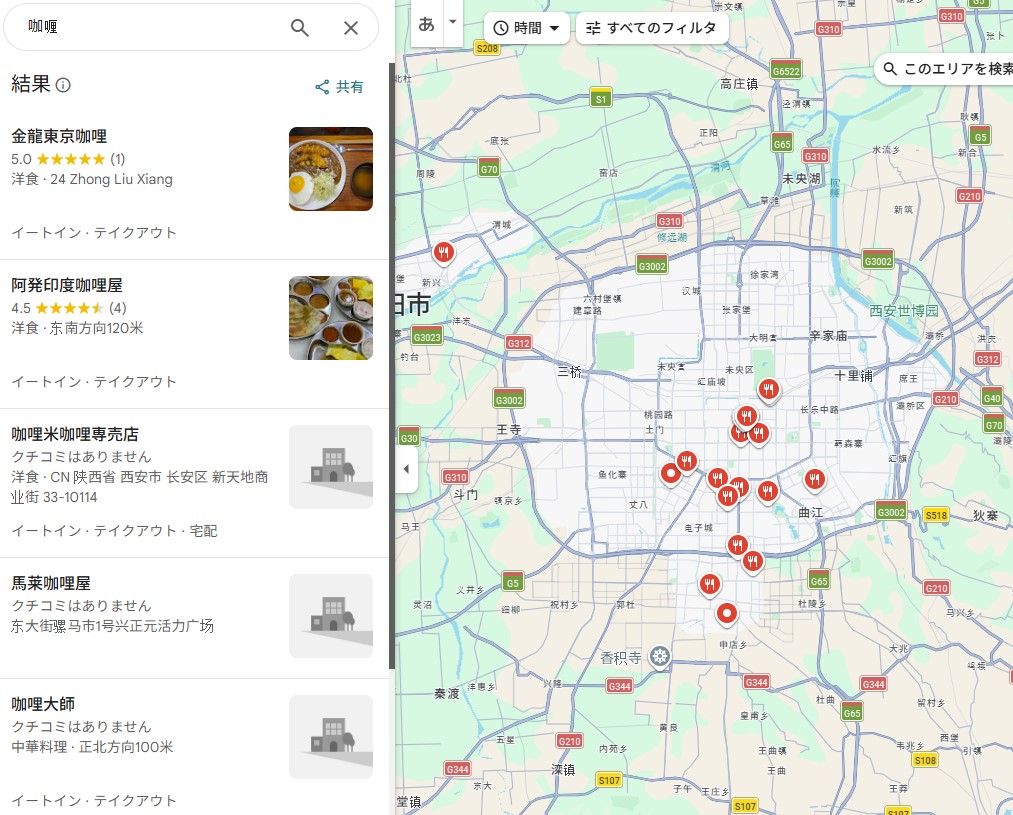Collapse the side panel with arrow
This screenshot has height=815, width=1013.
pos(406,469)
